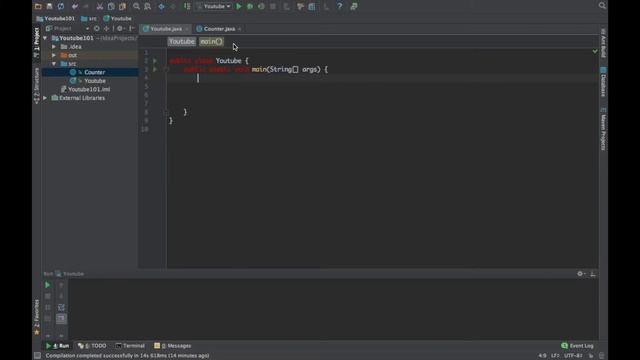Viewport: 640px width, 360px height.
Task: Click src in the navigation breadcrumb
Action: (89, 18)
